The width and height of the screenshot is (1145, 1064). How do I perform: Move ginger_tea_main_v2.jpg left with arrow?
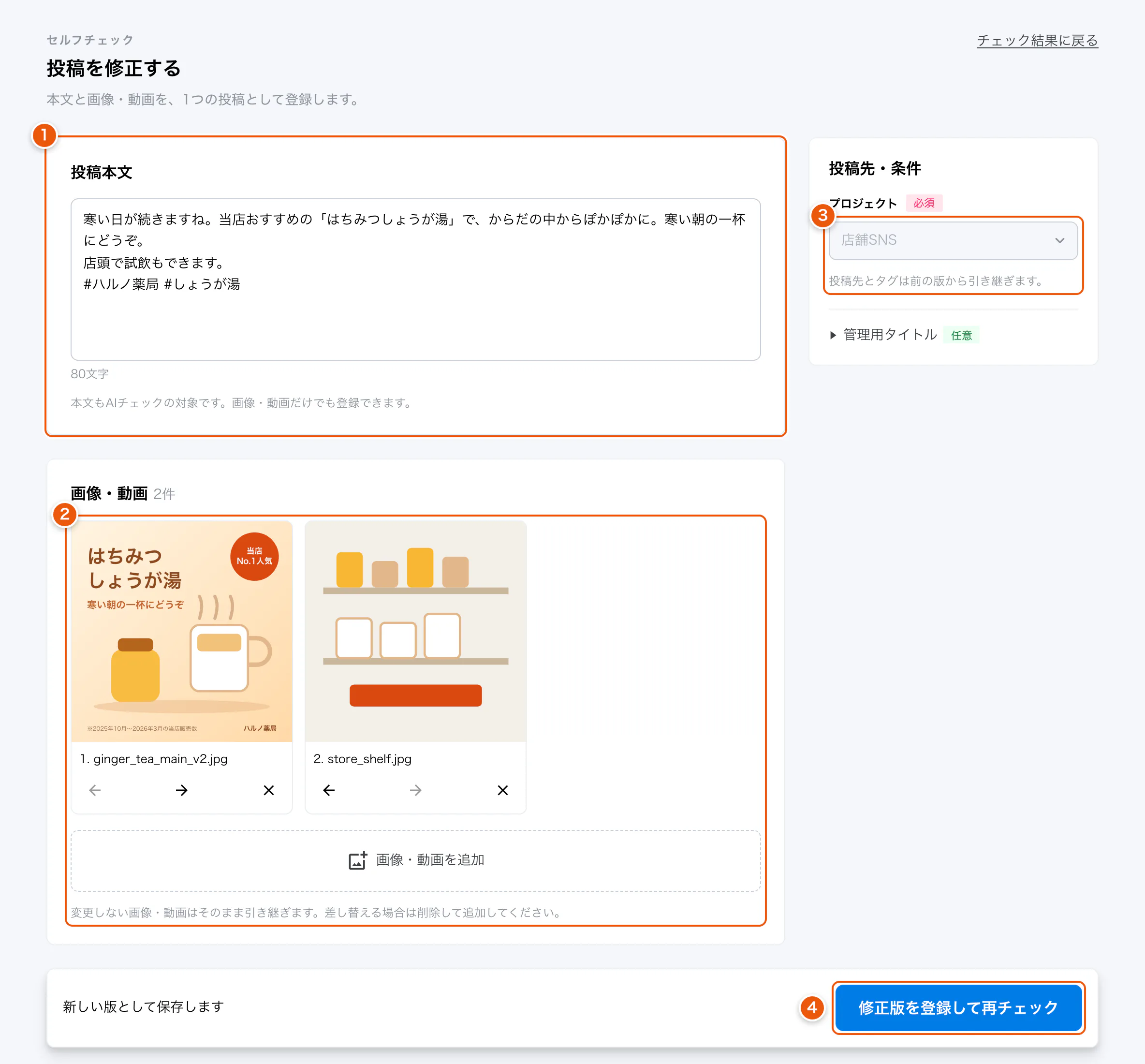pos(95,790)
